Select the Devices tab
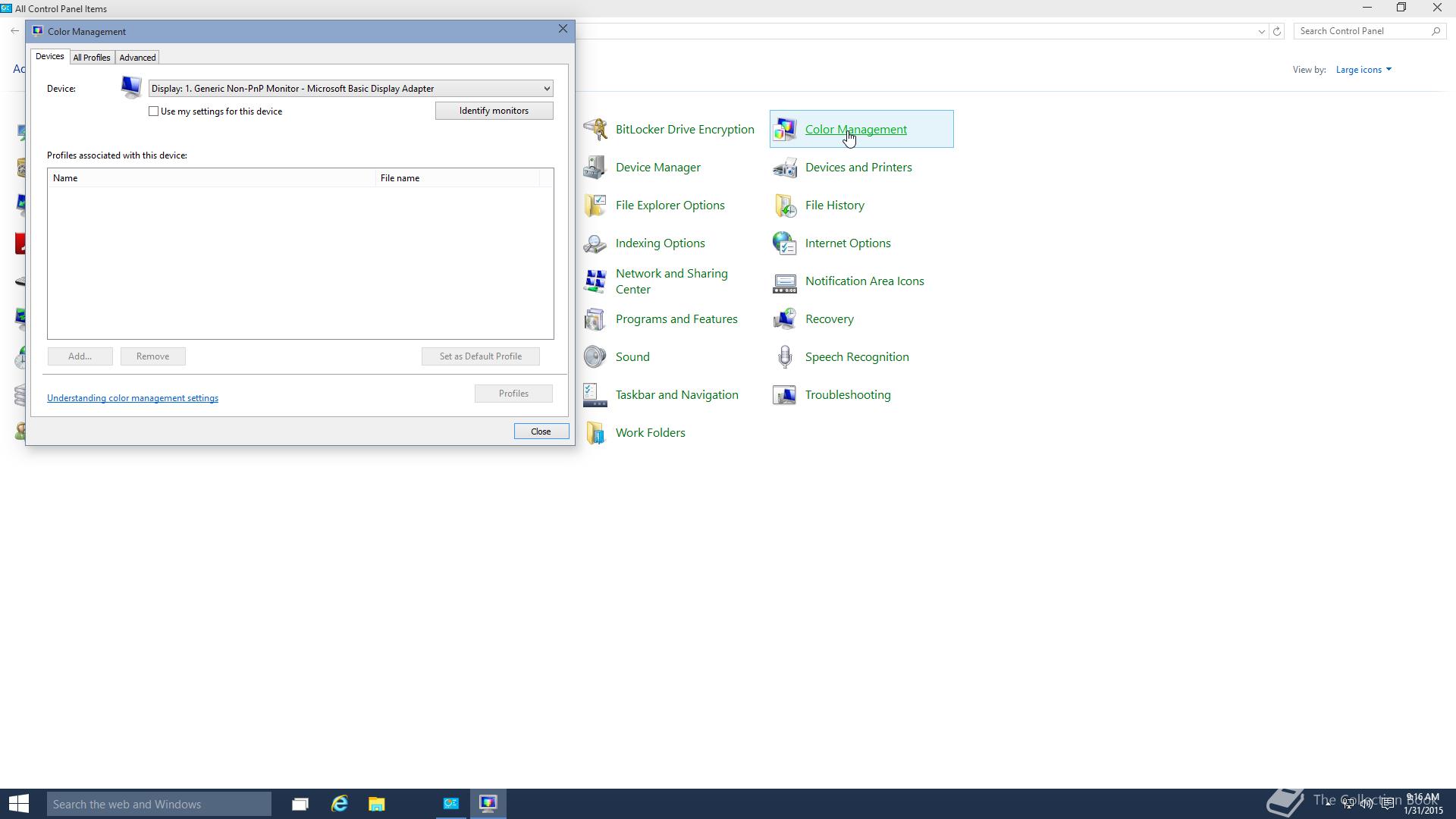 pyautogui.click(x=50, y=57)
